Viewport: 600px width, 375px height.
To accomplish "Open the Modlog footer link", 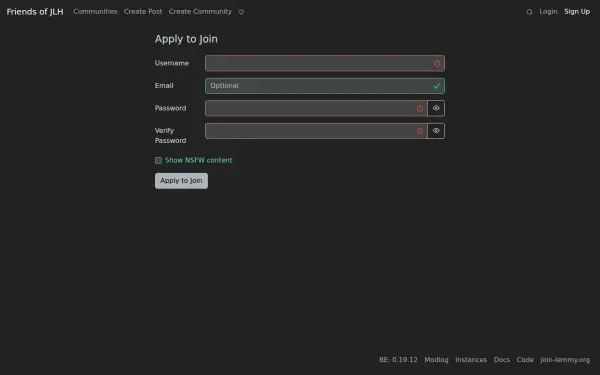I will (436, 360).
